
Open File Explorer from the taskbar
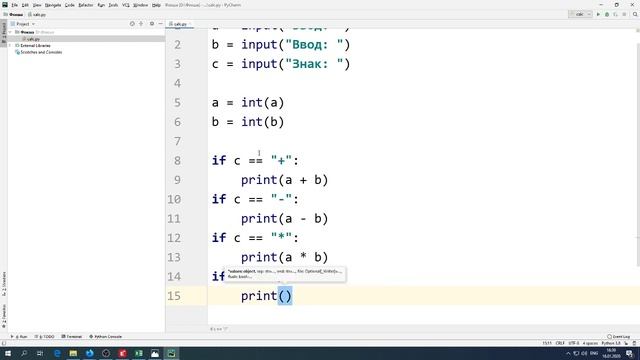click(x=73, y=353)
